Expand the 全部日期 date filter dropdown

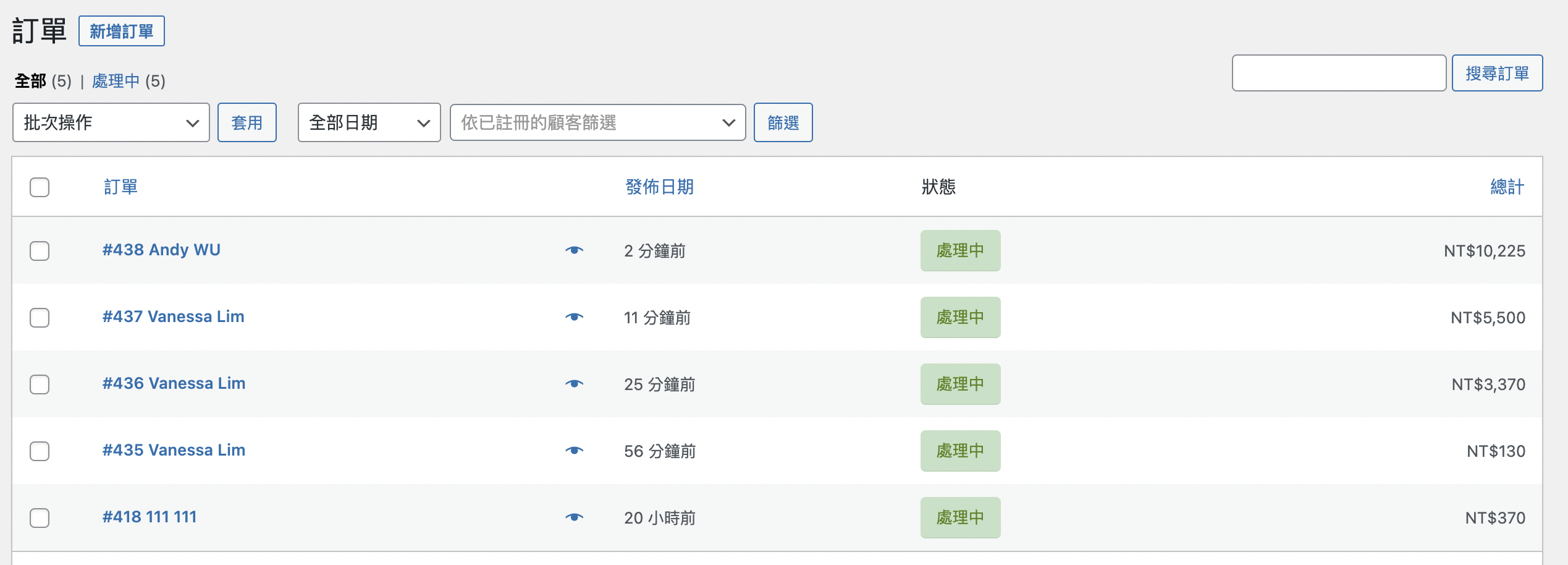(369, 122)
